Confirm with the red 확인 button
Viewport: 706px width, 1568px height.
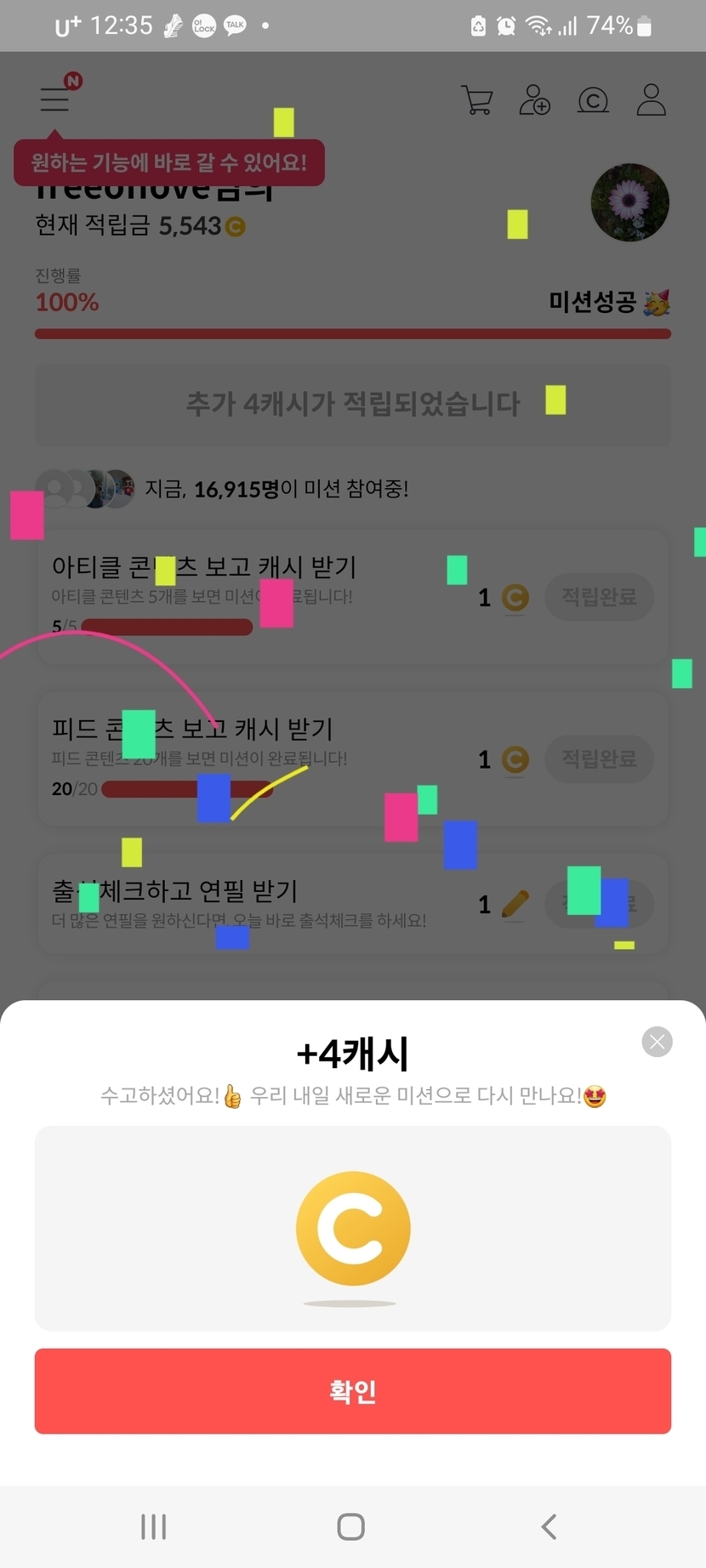(353, 1391)
